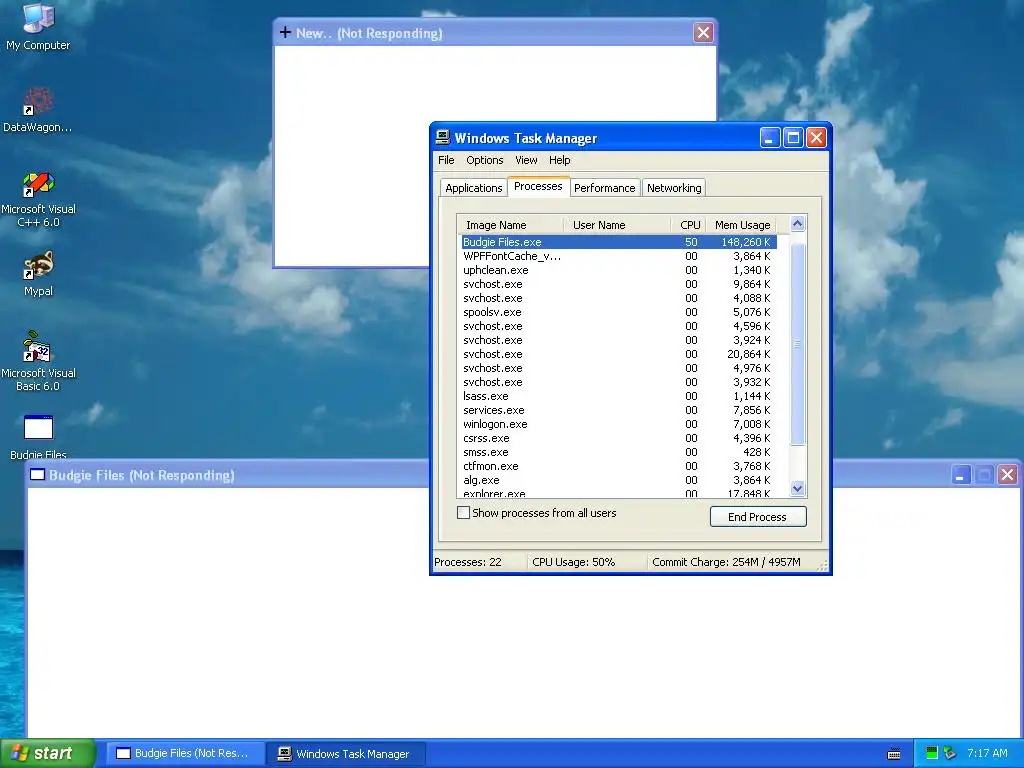
Task: Select Microsoft Visual C++ 6.0 shortcut
Action: pos(38,200)
